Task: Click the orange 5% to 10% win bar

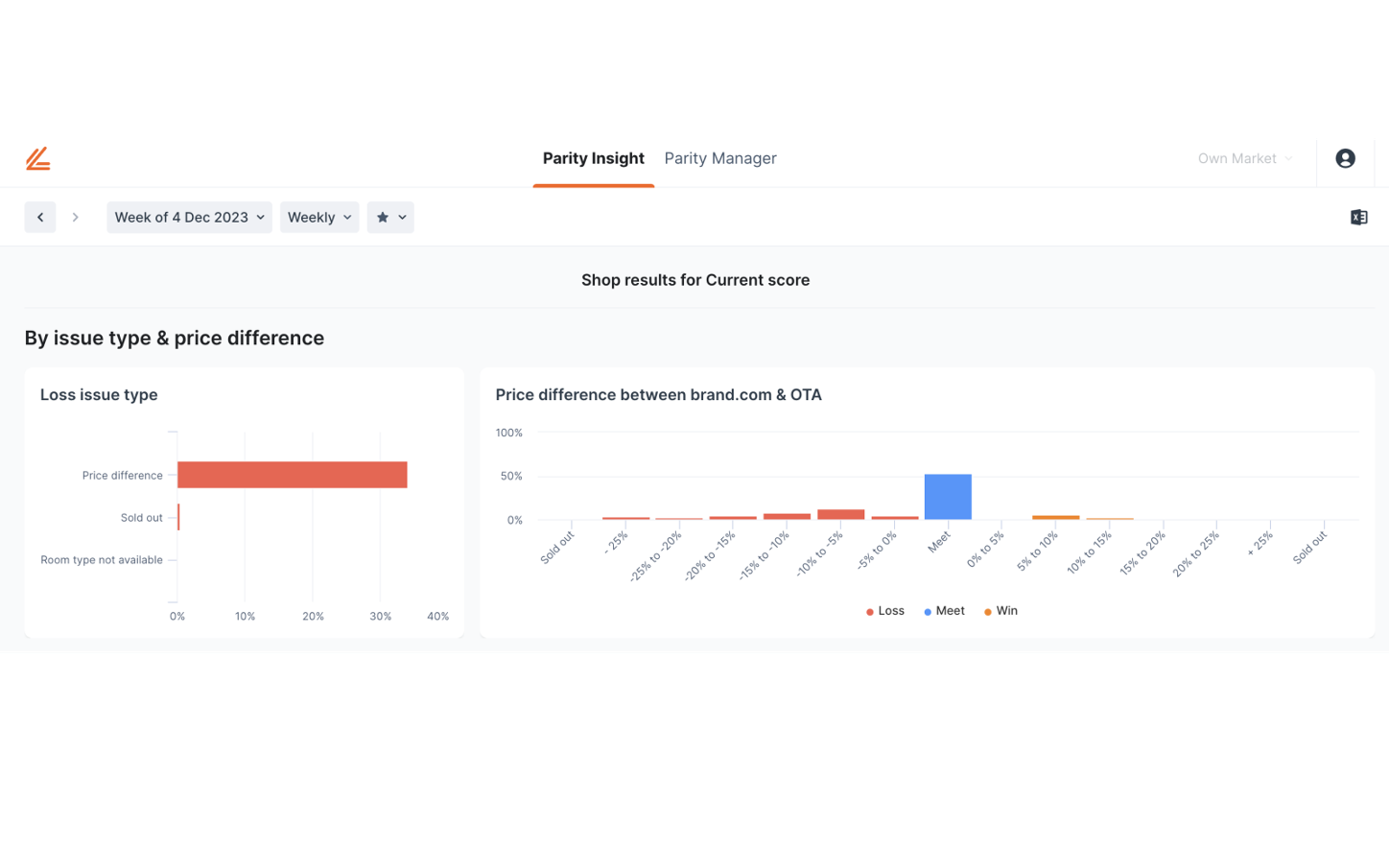Action: (1055, 518)
